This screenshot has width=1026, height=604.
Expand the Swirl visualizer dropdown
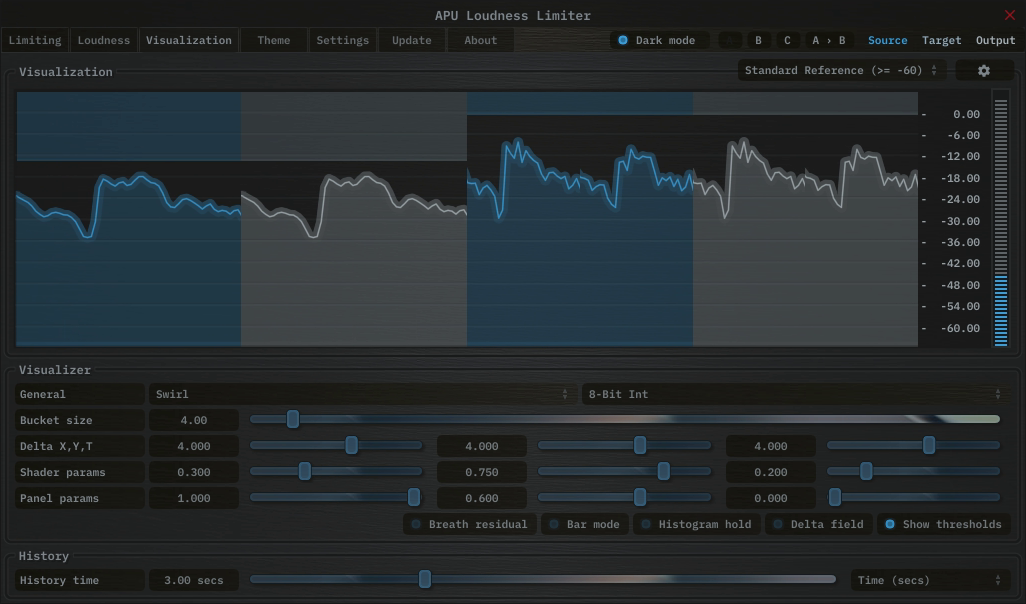(361, 394)
